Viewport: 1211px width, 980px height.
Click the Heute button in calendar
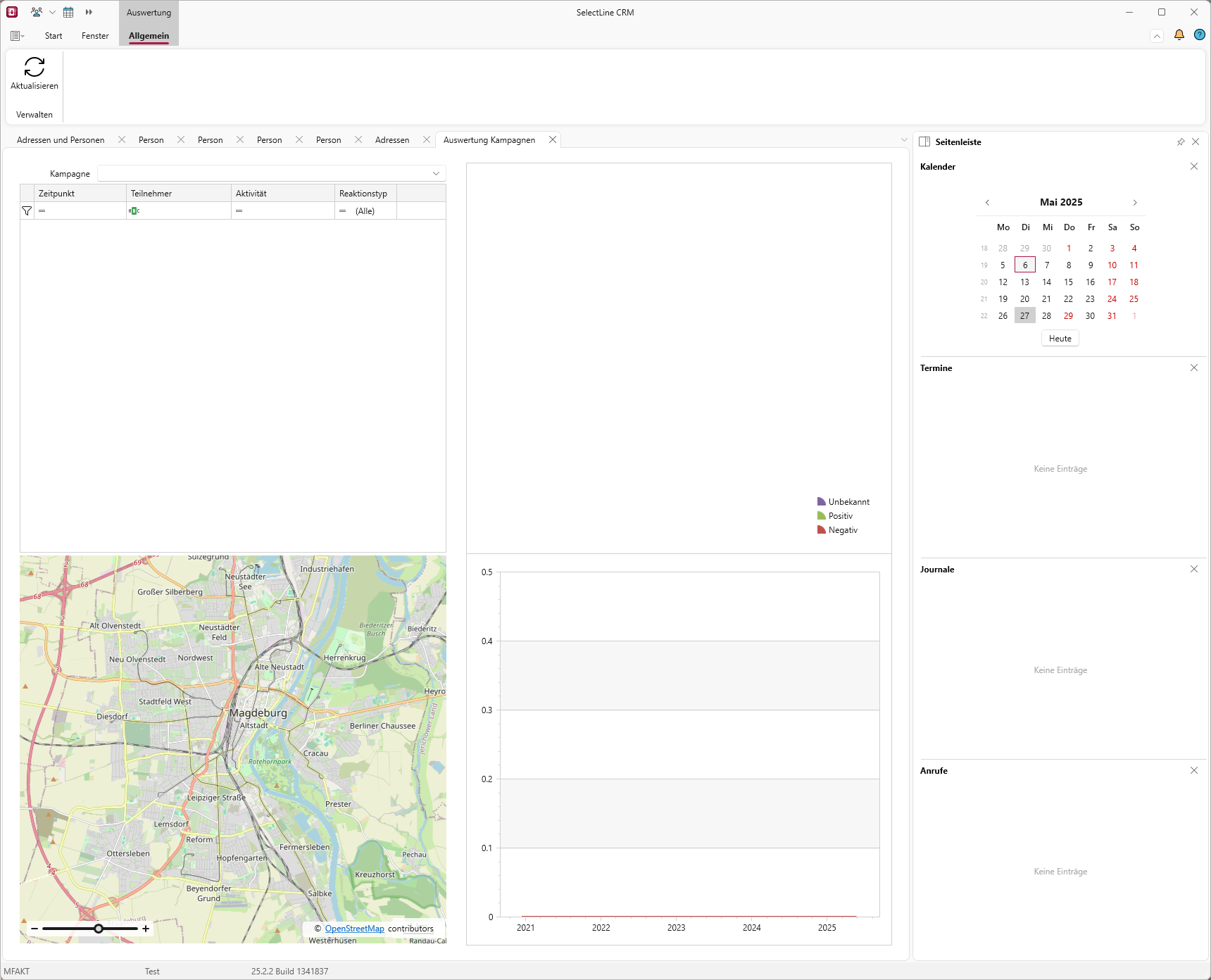point(1060,339)
